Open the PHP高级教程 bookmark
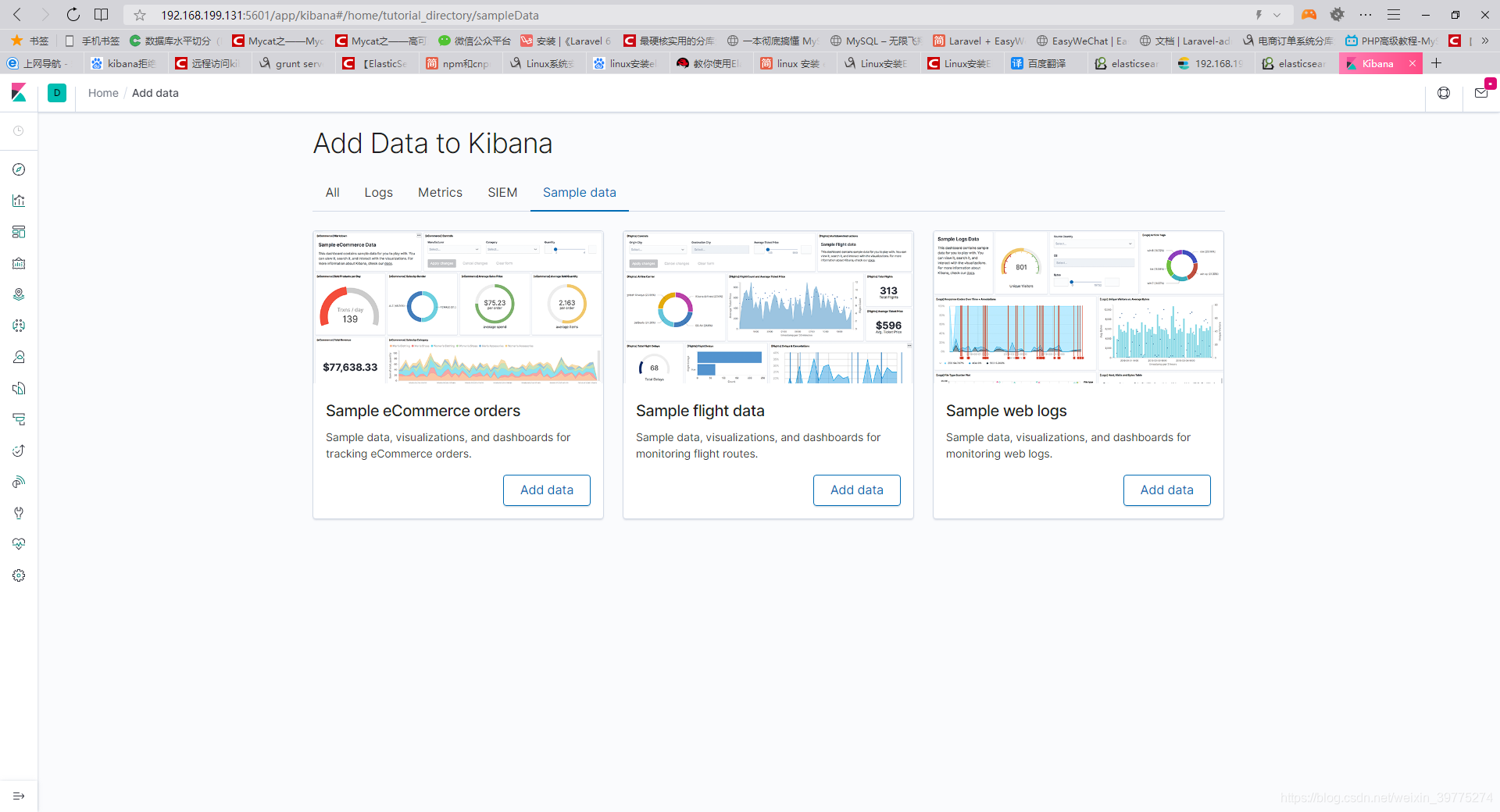 point(1391,41)
